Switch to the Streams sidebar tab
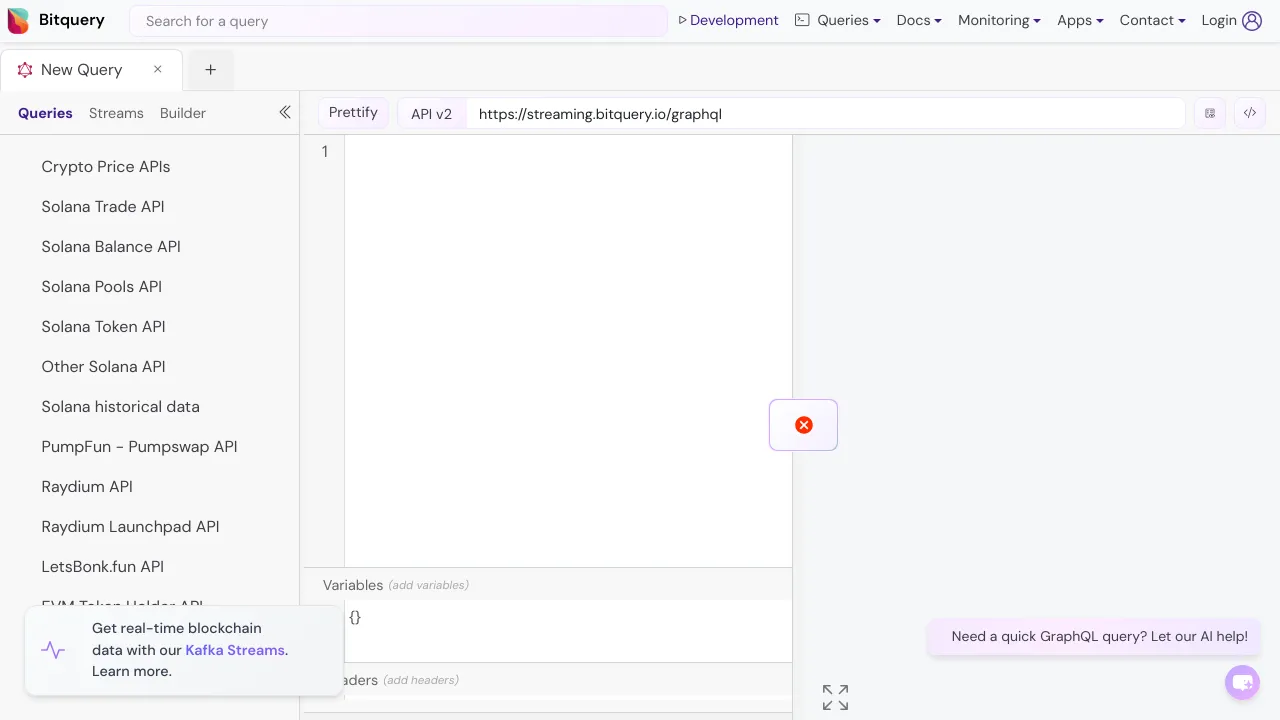1280x720 pixels. pyautogui.click(x=116, y=113)
